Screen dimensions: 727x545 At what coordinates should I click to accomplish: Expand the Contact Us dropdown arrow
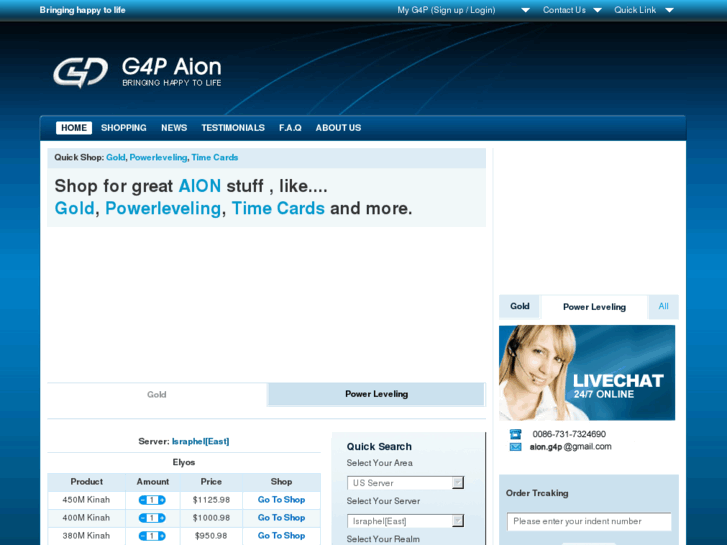point(598,10)
